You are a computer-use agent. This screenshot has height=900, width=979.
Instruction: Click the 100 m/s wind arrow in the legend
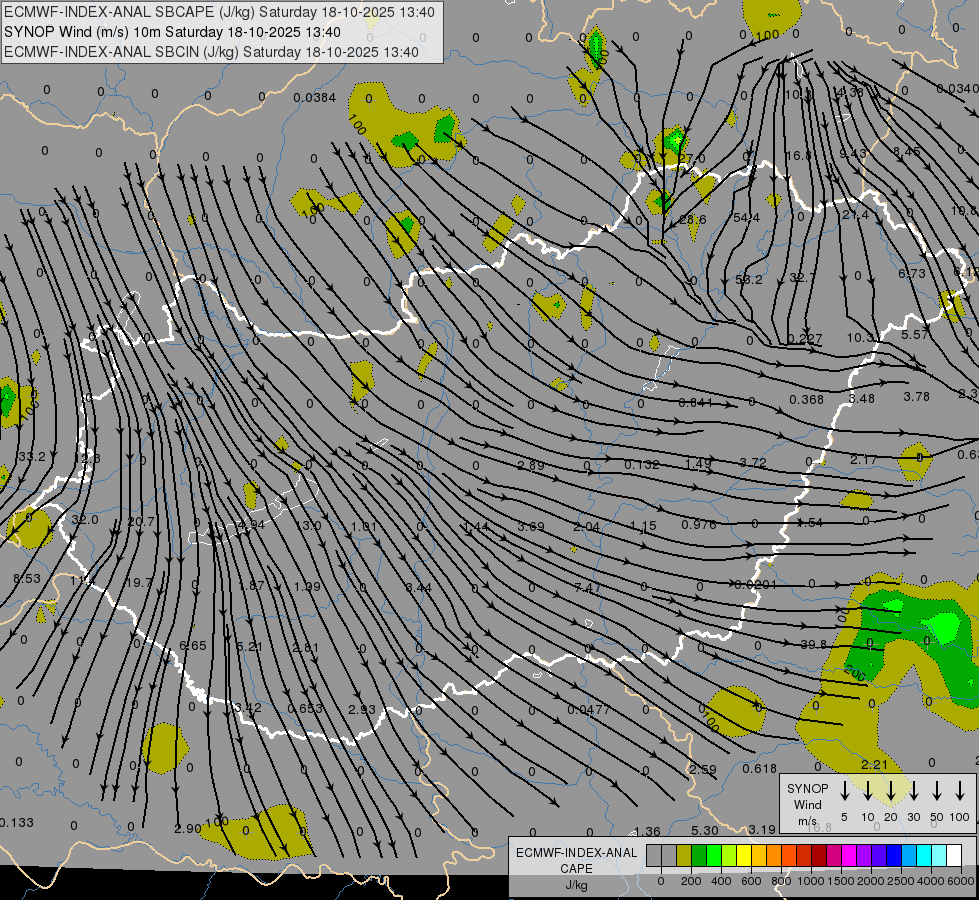tap(960, 790)
